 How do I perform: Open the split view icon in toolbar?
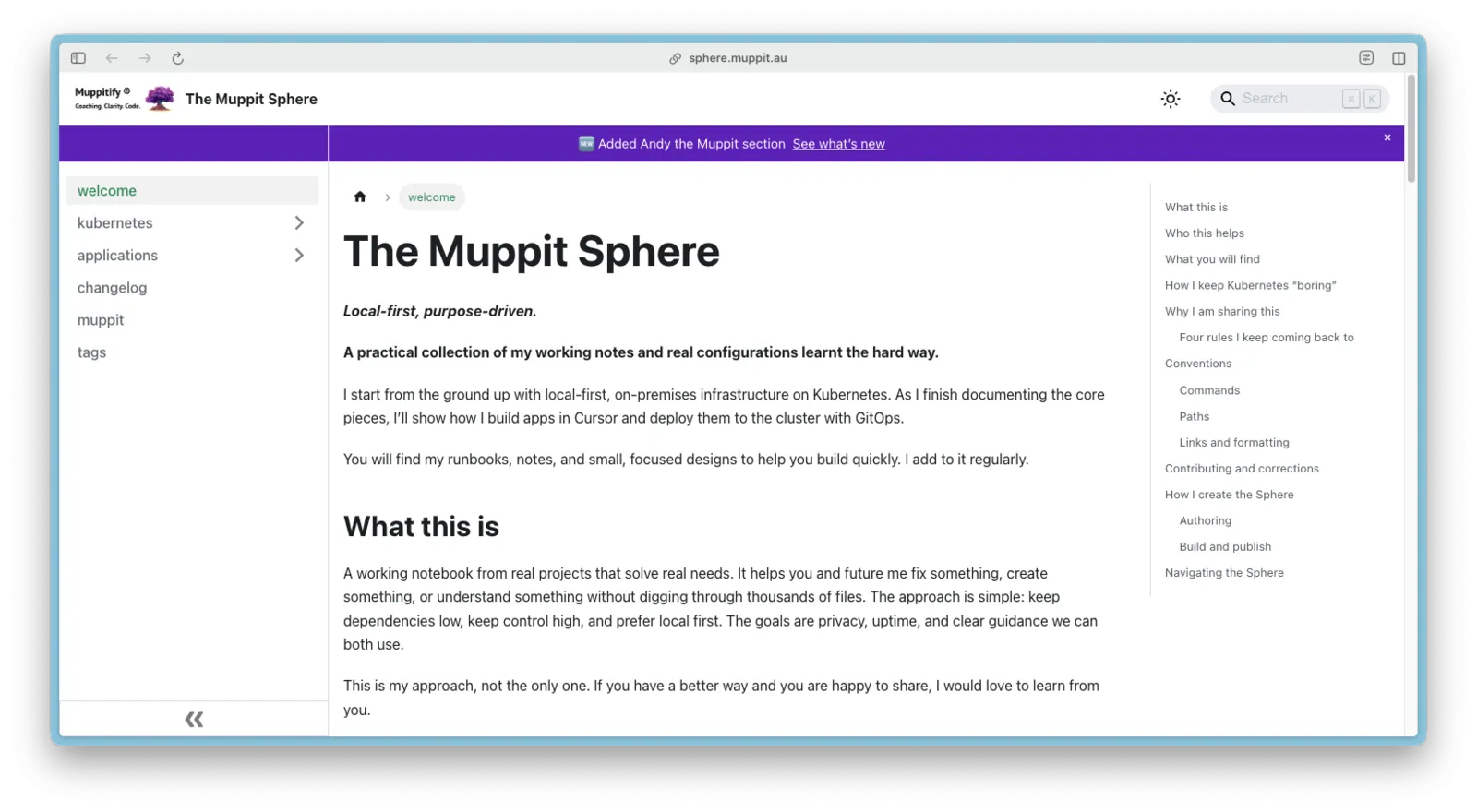pos(1399,58)
